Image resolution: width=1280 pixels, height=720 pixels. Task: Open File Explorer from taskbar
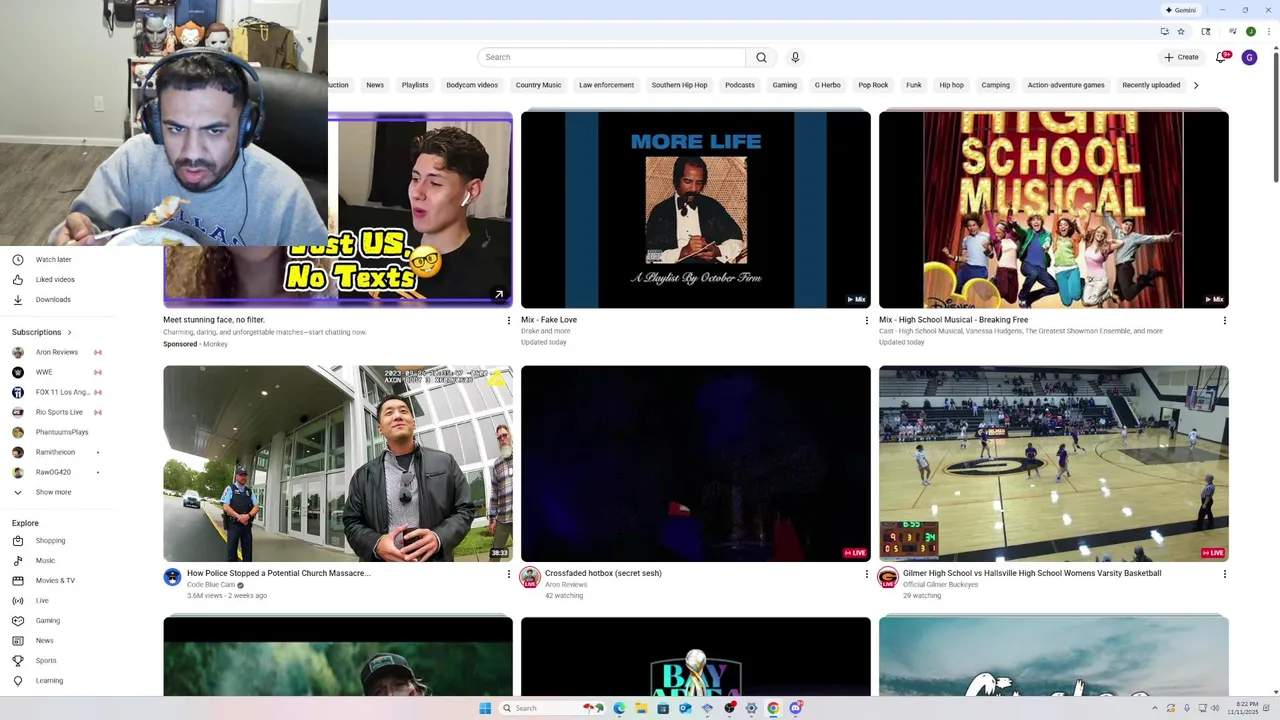pyautogui.click(x=641, y=708)
